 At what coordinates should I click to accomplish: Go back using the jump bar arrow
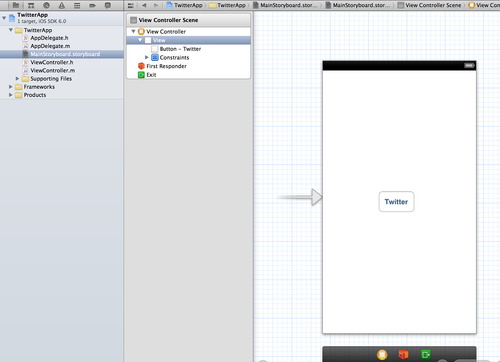[144, 5]
